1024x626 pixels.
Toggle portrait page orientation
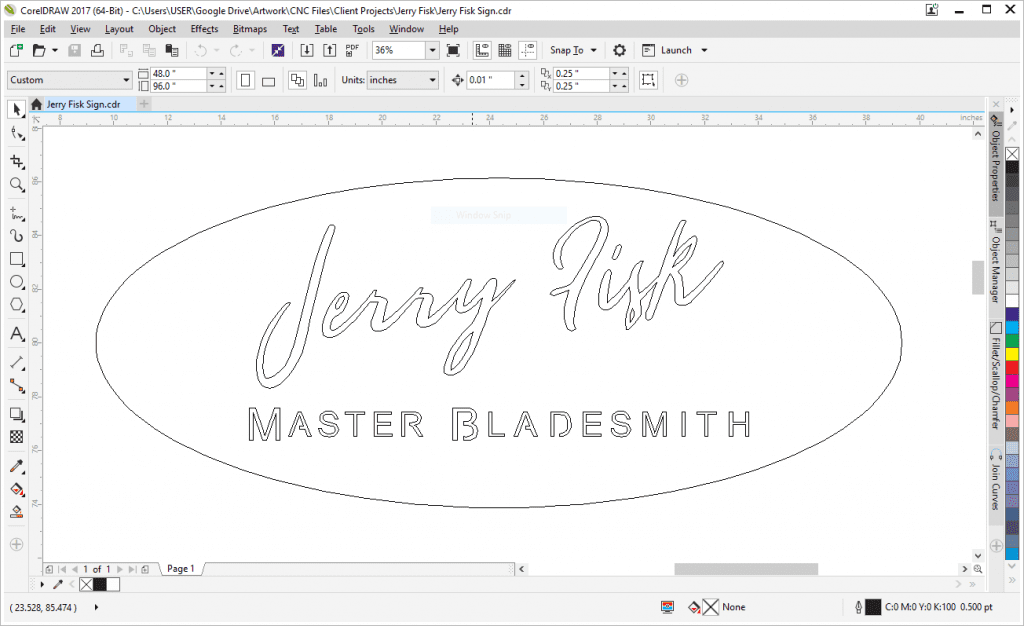pos(246,80)
